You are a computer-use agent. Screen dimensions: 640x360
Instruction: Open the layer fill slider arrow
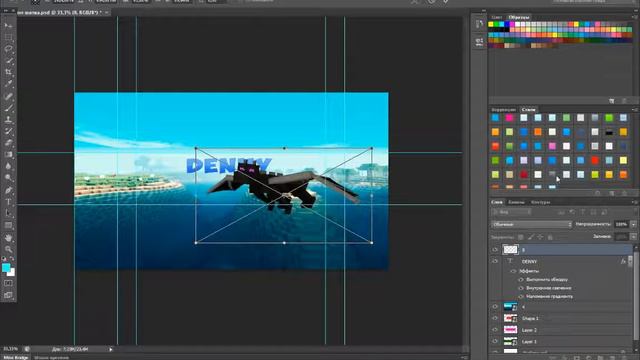[633, 237]
